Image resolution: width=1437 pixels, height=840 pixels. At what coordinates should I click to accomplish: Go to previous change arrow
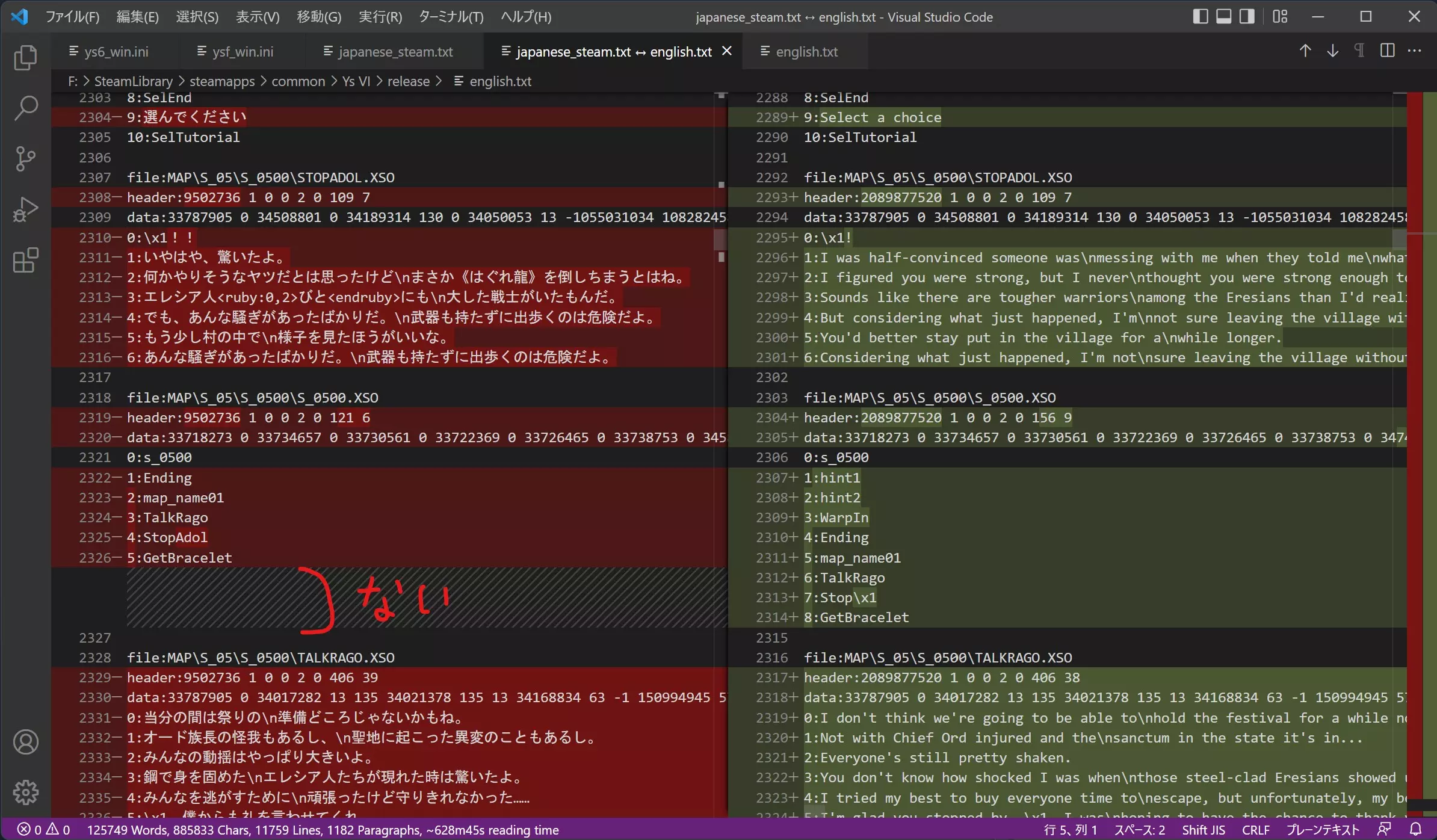(1305, 51)
